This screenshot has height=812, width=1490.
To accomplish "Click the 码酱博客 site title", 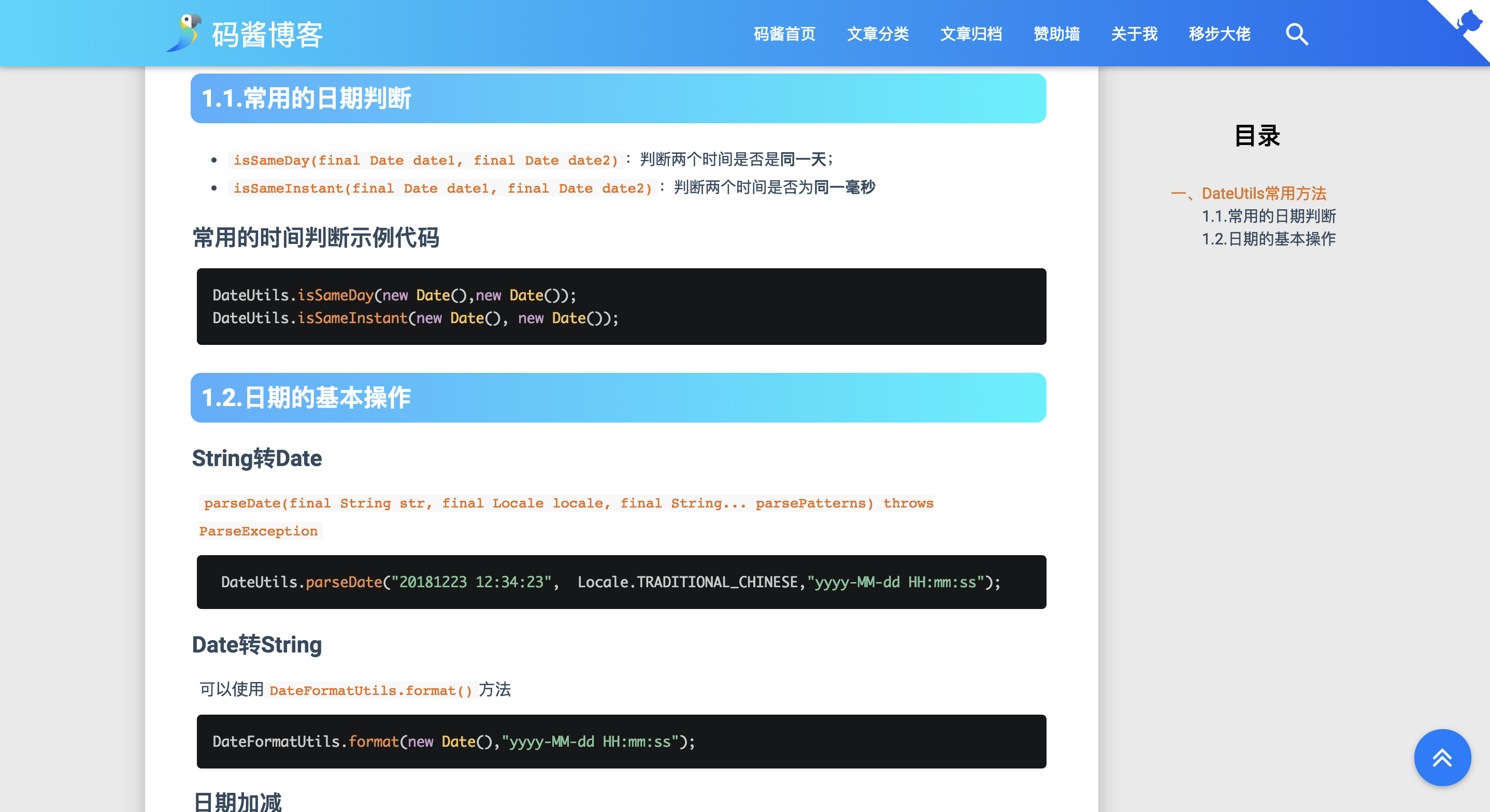I will click(x=267, y=35).
